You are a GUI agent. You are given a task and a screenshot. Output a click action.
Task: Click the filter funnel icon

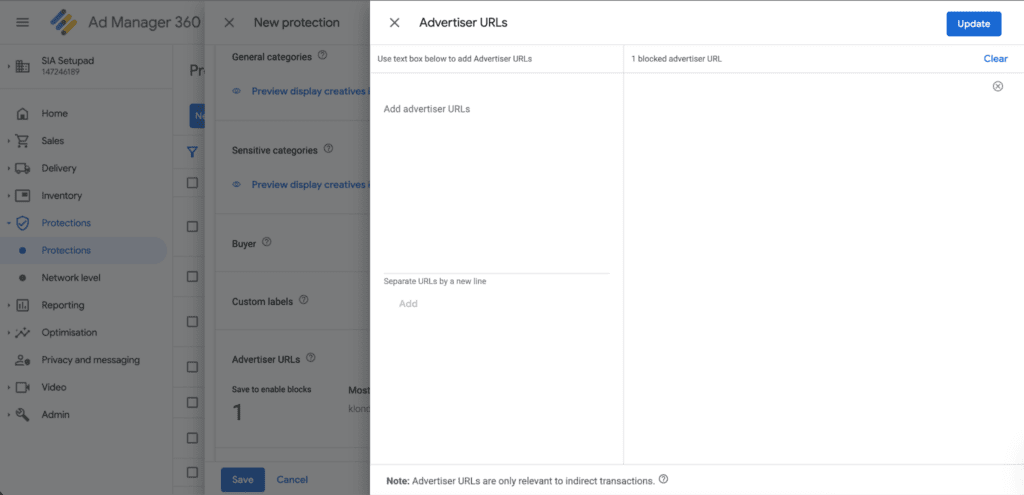click(x=192, y=152)
